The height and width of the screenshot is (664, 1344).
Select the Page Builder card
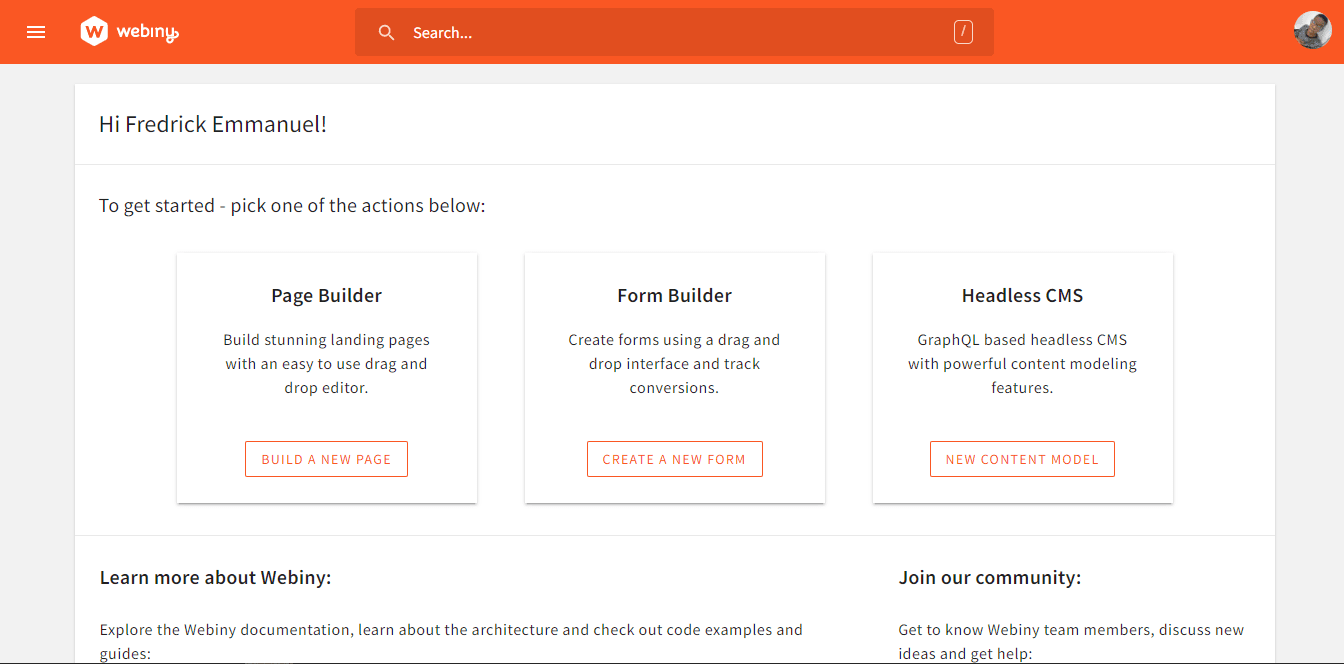pos(326,377)
